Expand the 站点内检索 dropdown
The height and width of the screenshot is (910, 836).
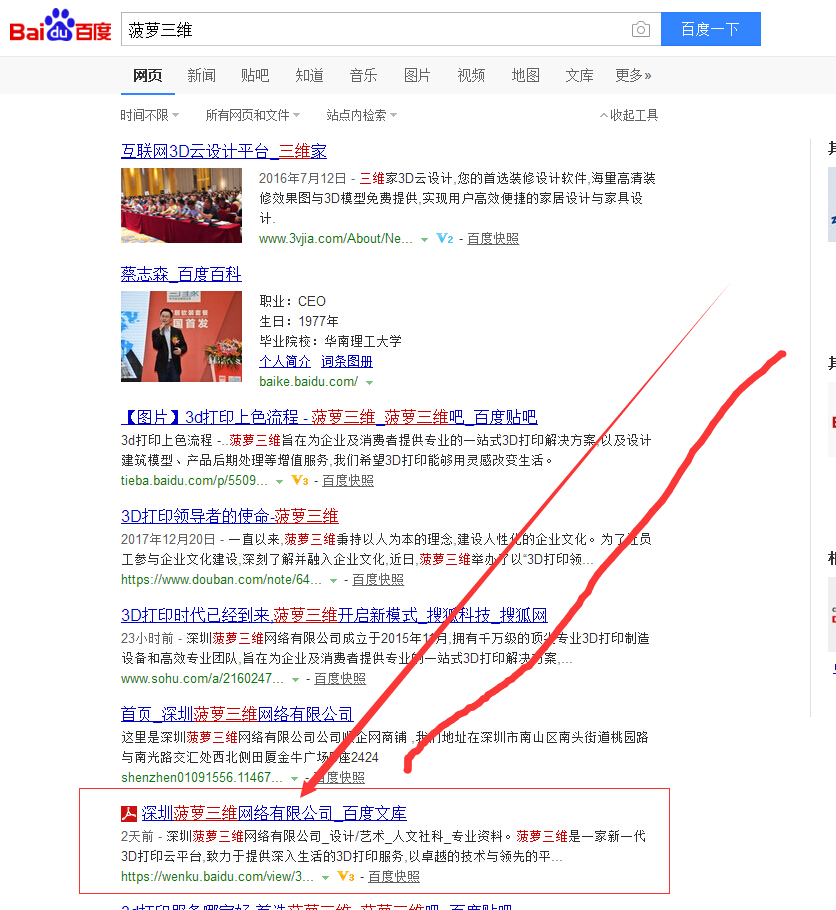pyautogui.click(x=362, y=115)
